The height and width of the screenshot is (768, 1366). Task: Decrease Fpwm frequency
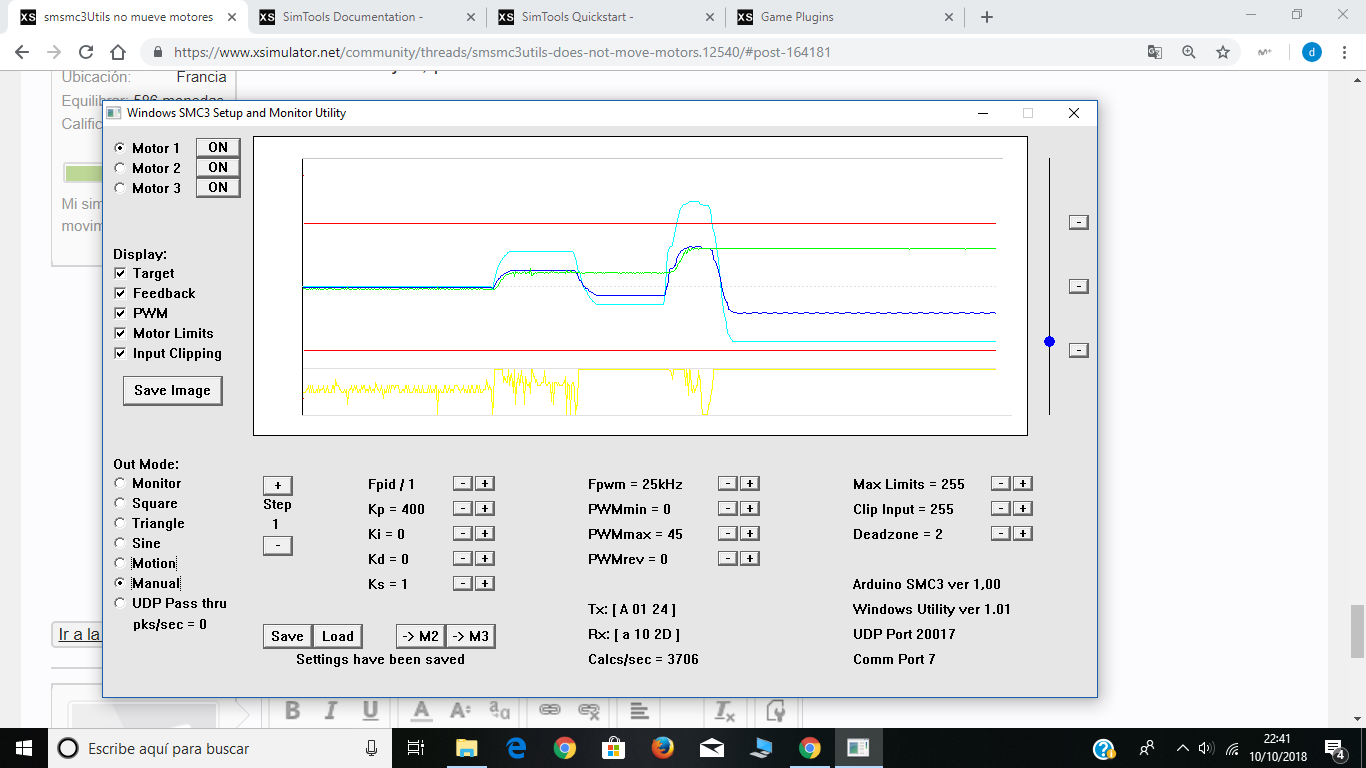(x=728, y=483)
